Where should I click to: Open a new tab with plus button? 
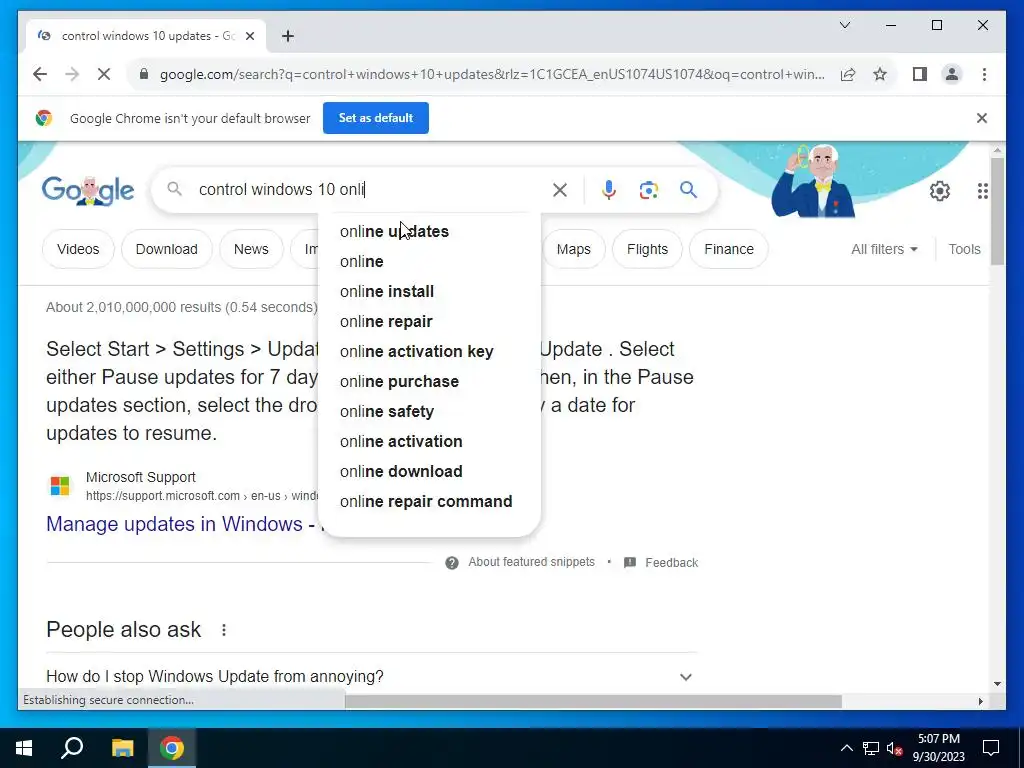tap(288, 36)
